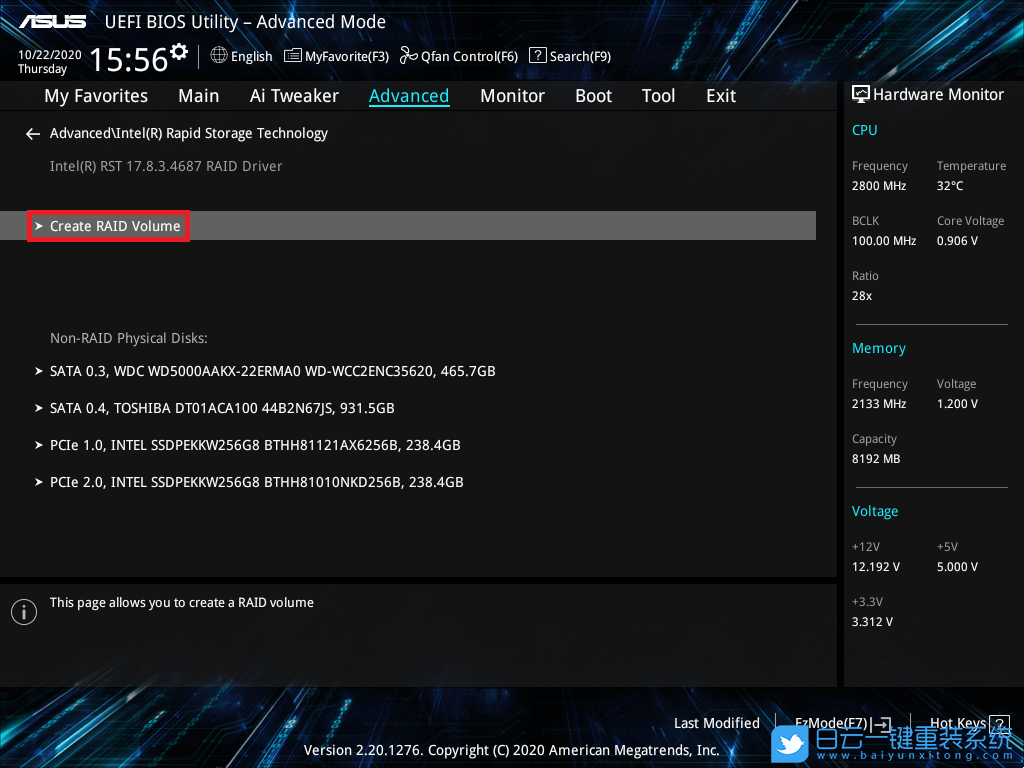Image resolution: width=1024 pixels, height=768 pixels.
Task: Open Qfan Control(F6) fan icon
Action: (x=408, y=56)
